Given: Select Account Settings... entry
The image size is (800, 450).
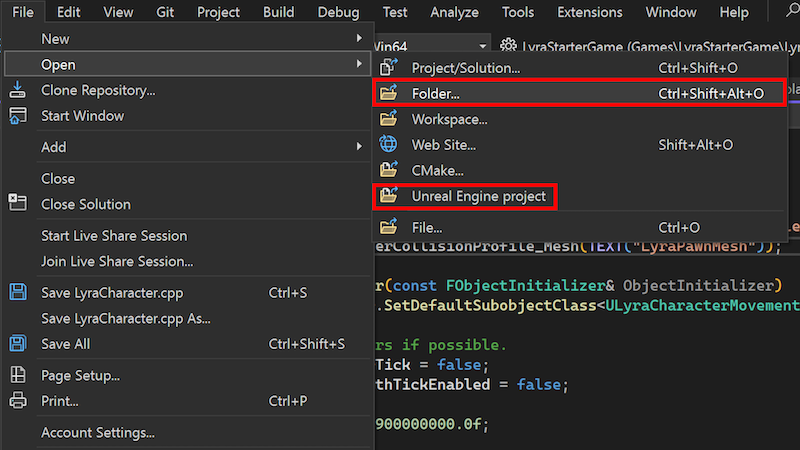Looking at the screenshot, I should pyautogui.click(x=187, y=433).
